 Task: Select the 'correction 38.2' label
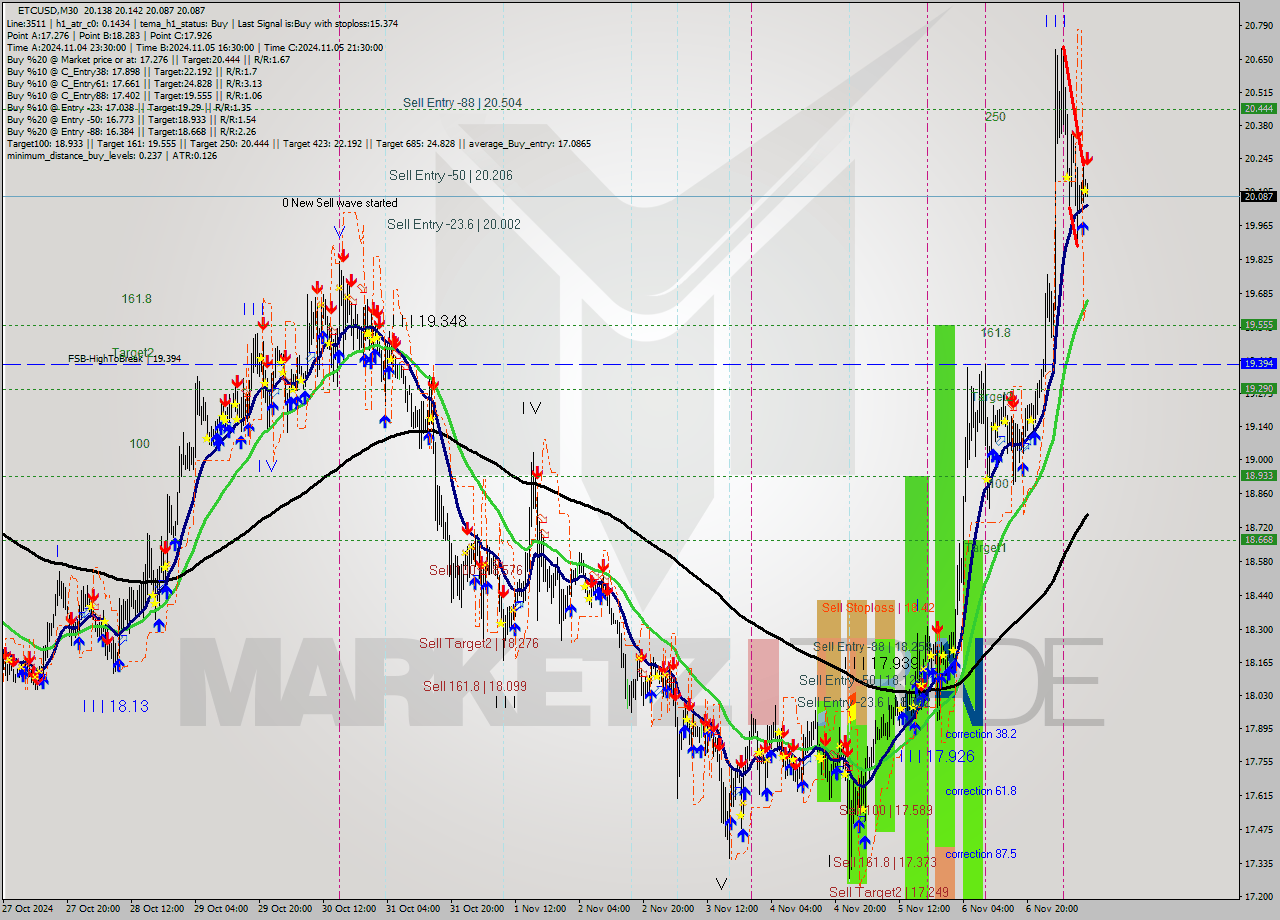point(981,734)
